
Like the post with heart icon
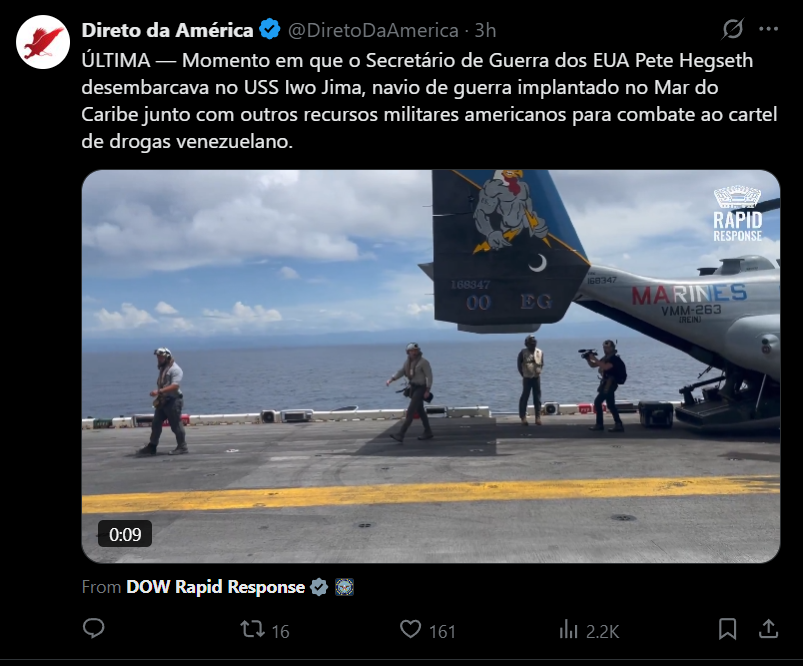[410, 629]
